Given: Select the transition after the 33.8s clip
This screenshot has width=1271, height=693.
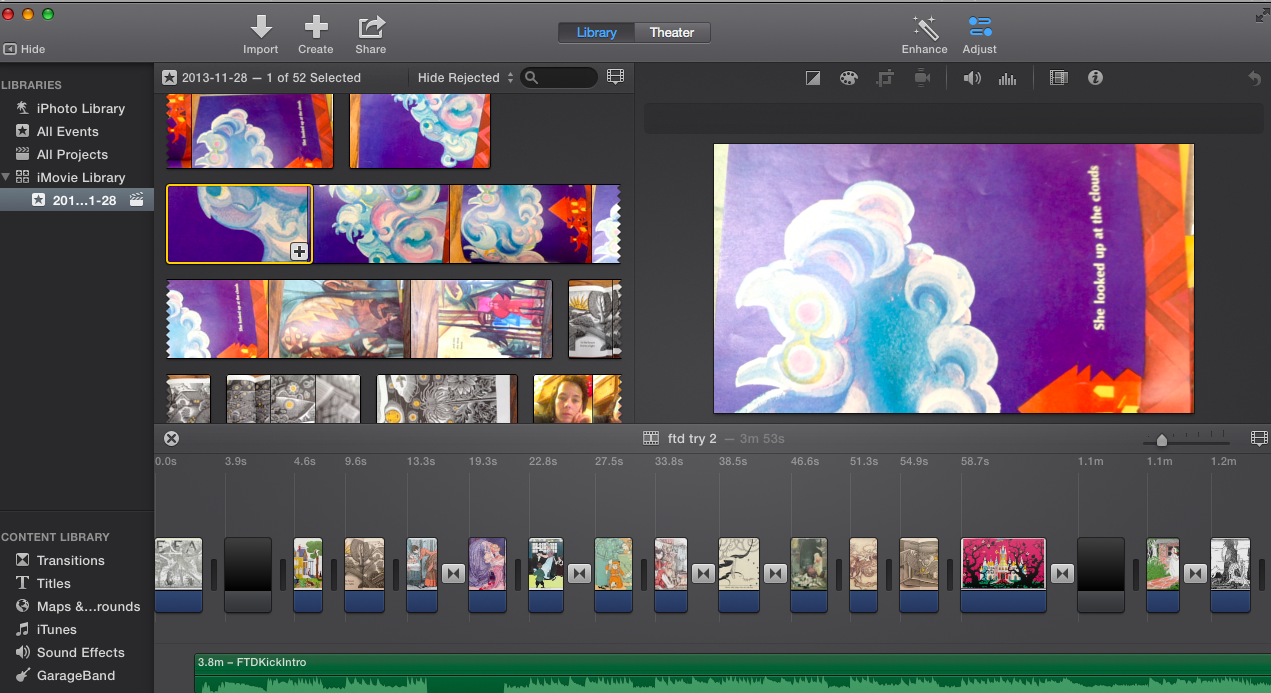Looking at the screenshot, I should point(704,573).
